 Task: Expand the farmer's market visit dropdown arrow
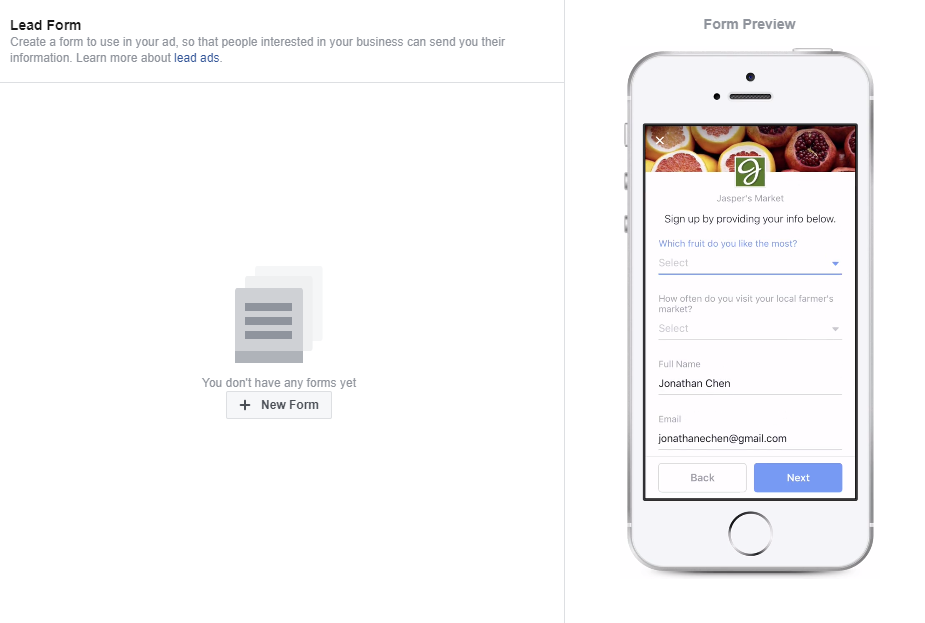(835, 329)
